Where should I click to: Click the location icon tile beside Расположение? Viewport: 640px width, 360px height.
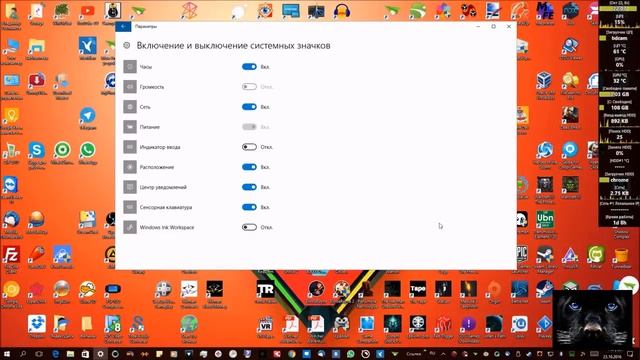pyautogui.click(x=130, y=167)
